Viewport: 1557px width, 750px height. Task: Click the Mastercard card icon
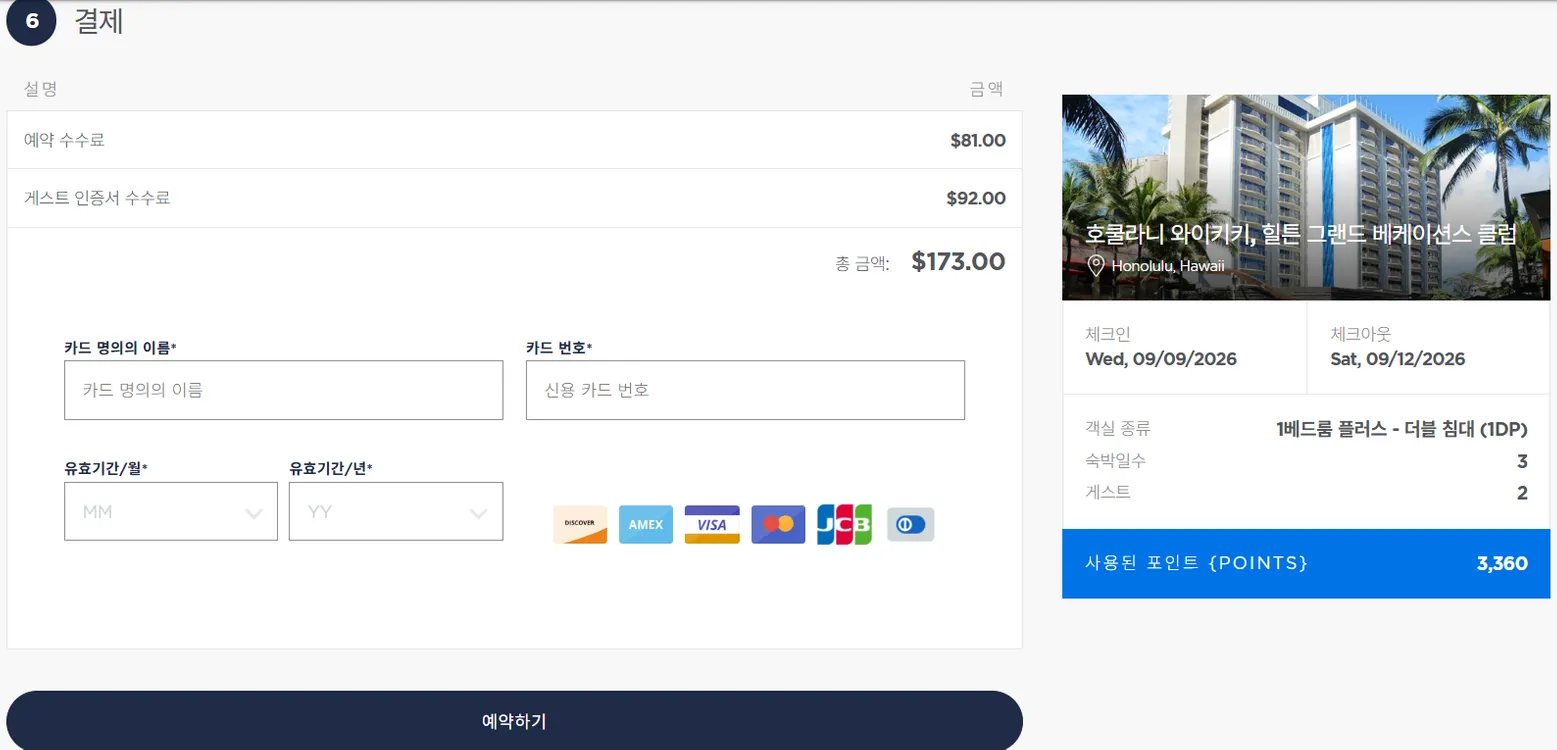pos(778,525)
